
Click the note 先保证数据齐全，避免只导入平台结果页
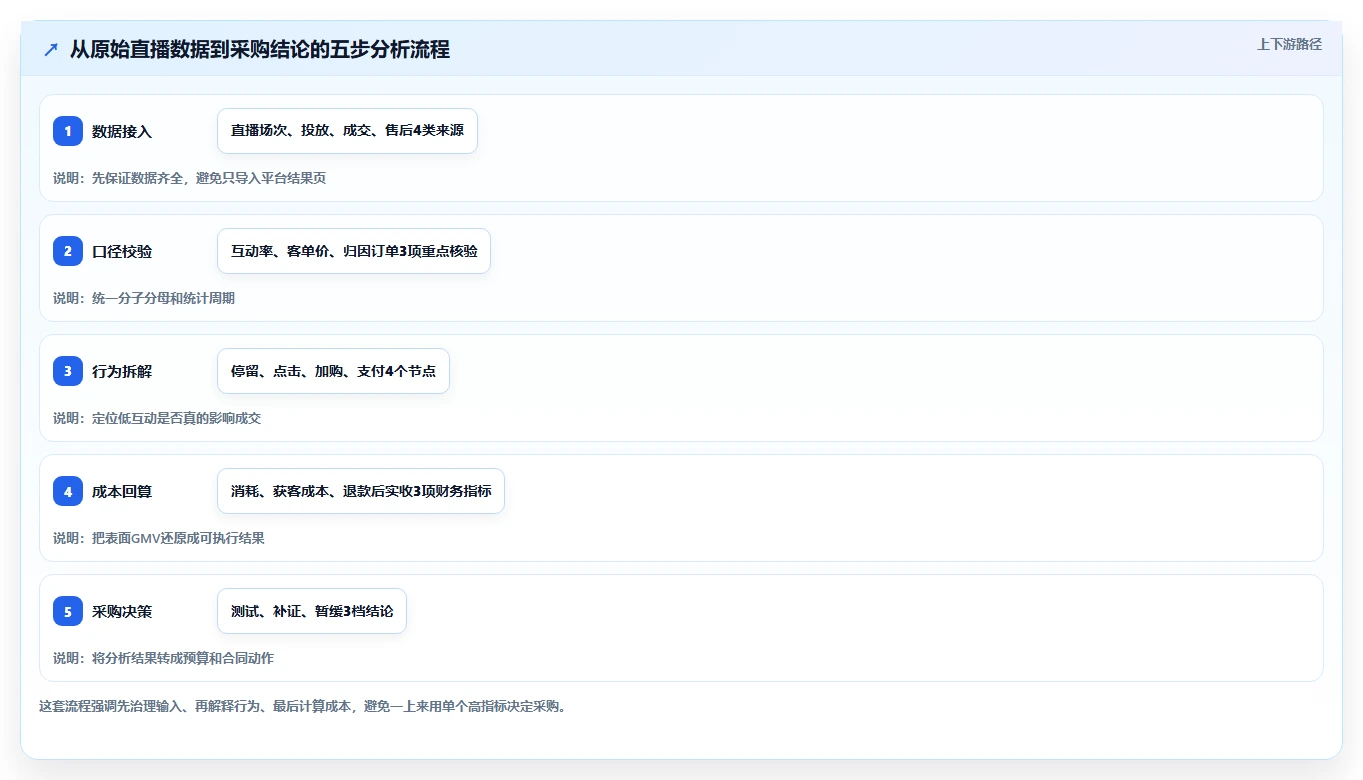click(x=209, y=178)
